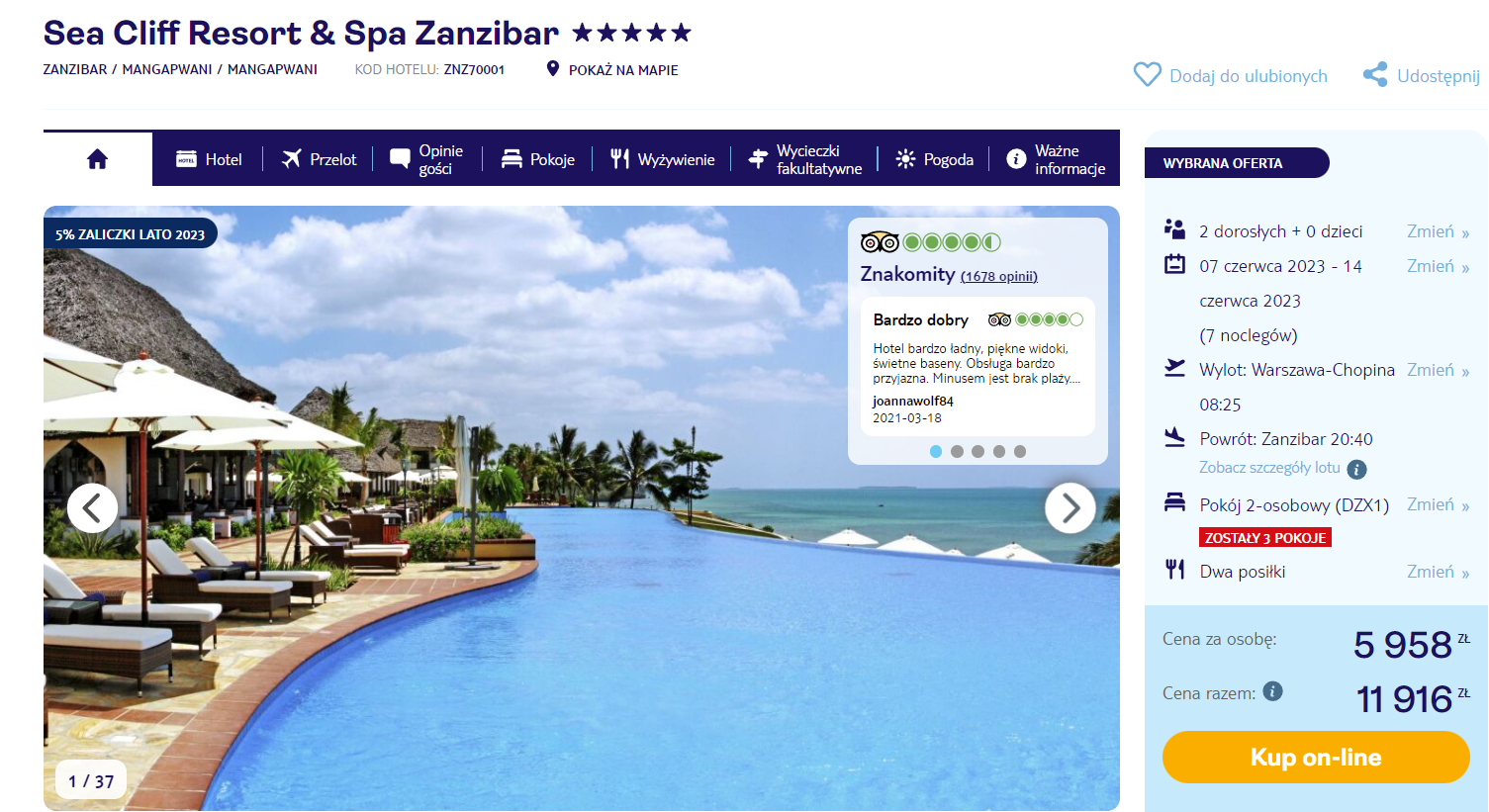This screenshot has width=1489, height=812.
Task: Open the Pogoda tab
Action: [934, 159]
